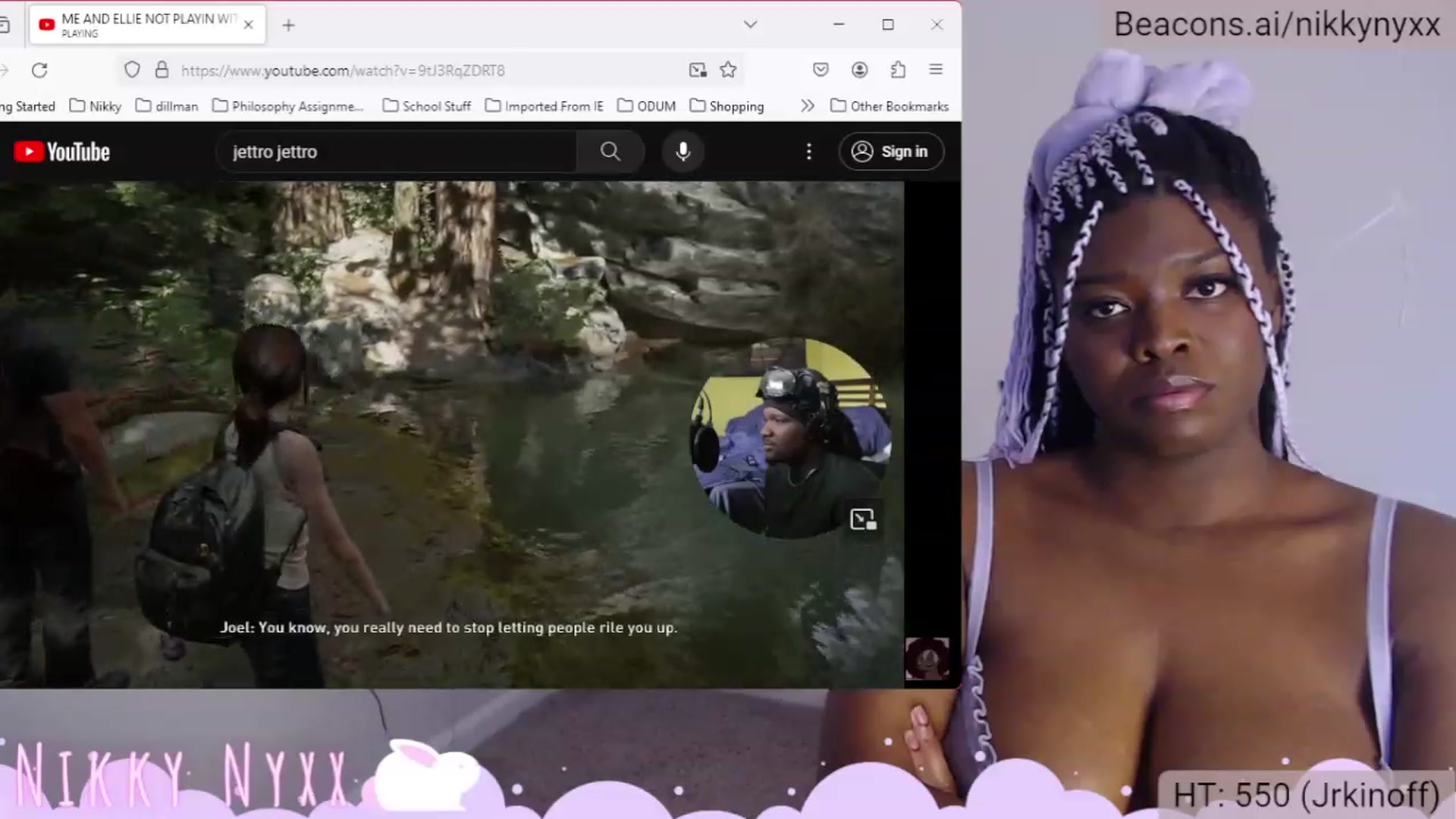Click the pop-out icon on the video

(863, 519)
